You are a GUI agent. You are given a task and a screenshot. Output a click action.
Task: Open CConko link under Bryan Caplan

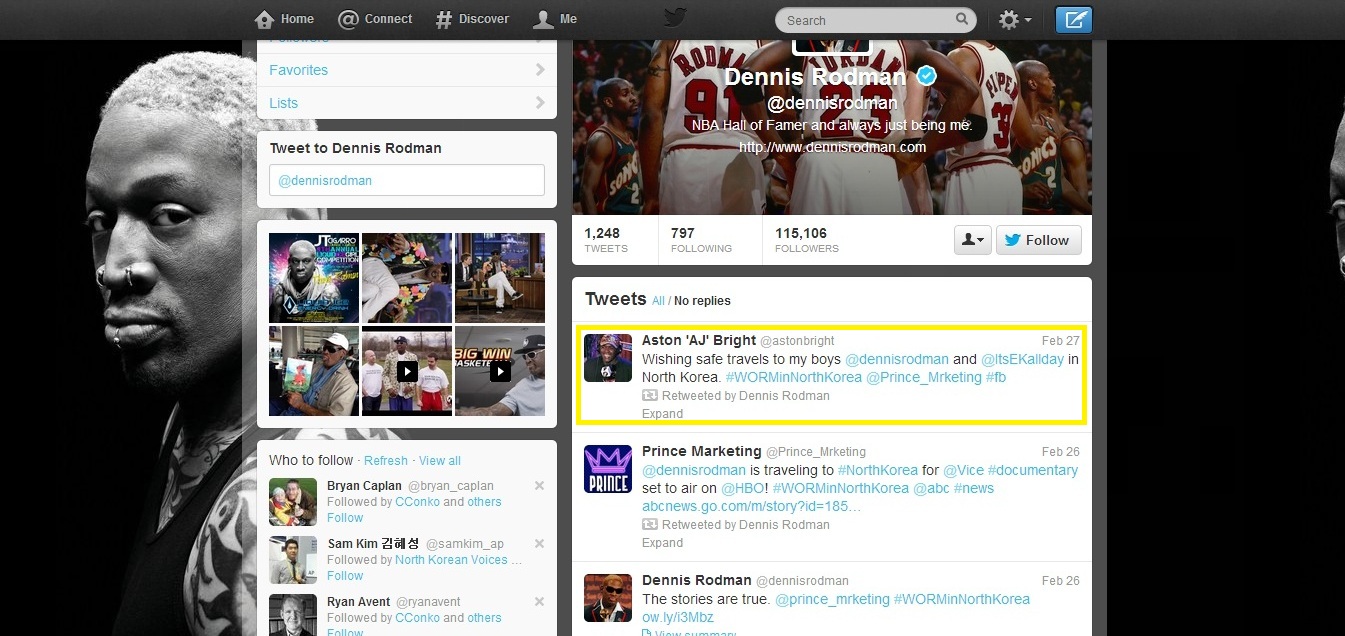[x=417, y=502]
